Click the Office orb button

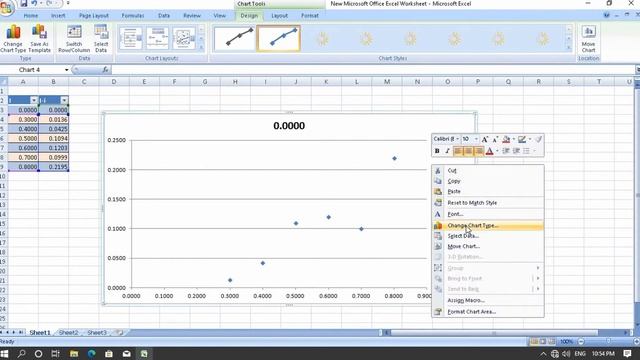tap(6, 7)
